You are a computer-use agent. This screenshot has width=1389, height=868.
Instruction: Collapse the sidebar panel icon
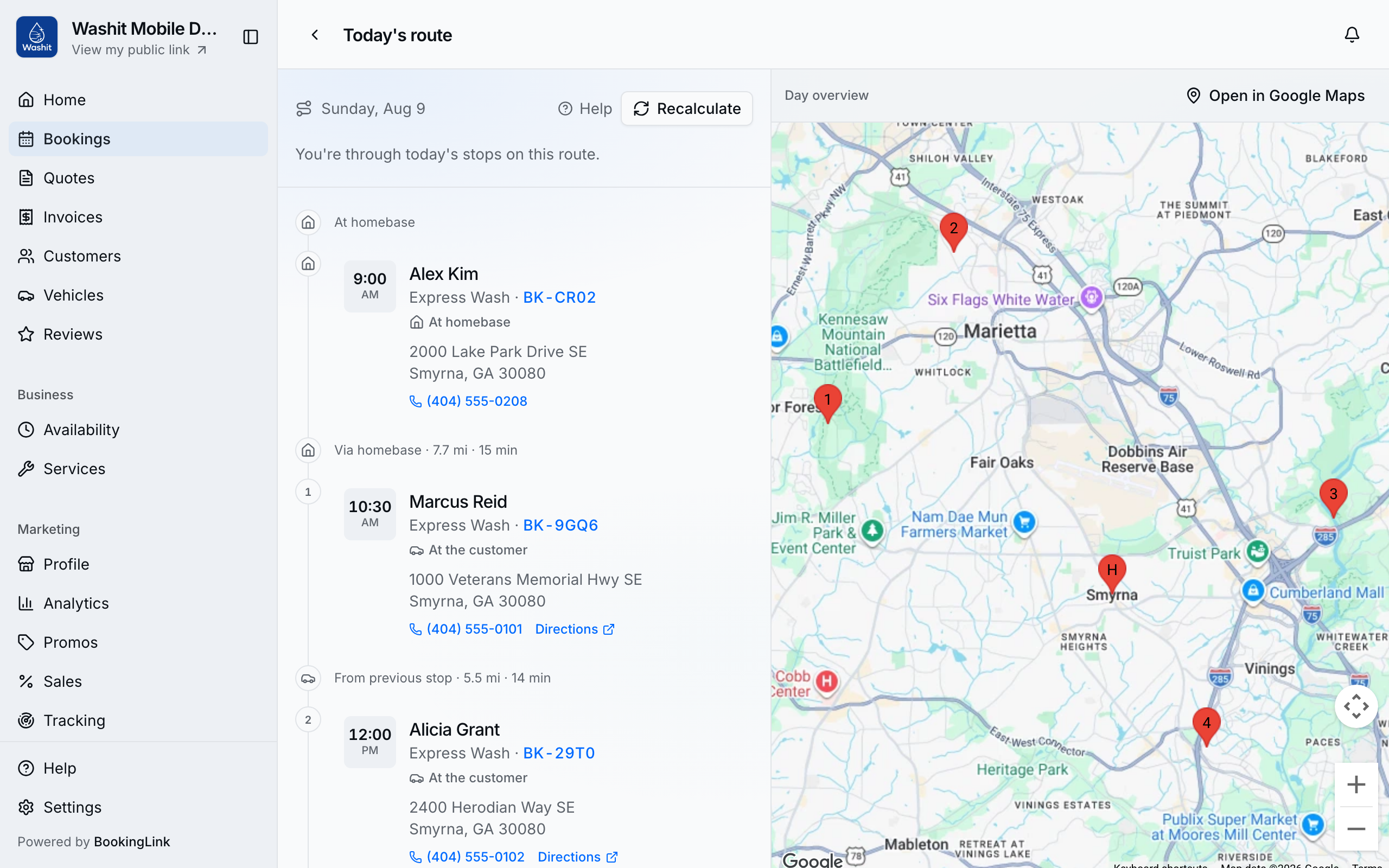(251, 37)
